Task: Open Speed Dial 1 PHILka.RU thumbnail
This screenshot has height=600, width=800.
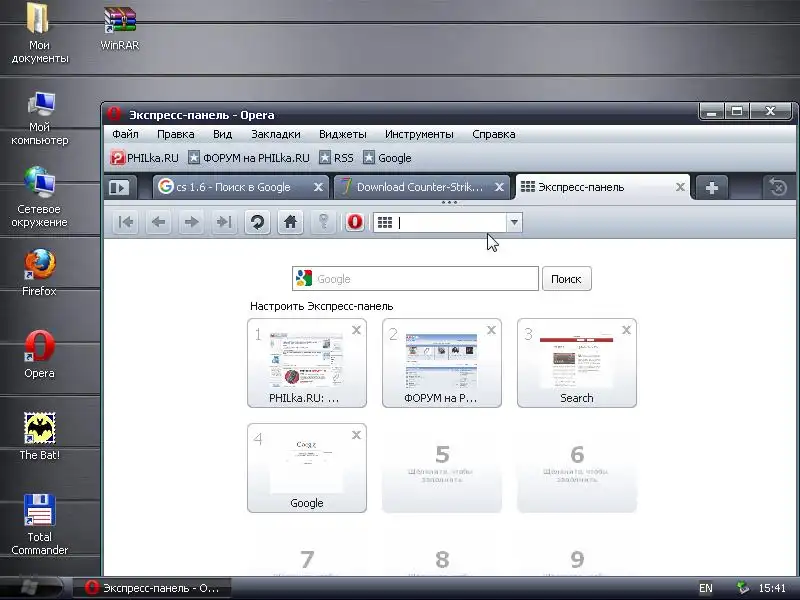Action: 307,363
